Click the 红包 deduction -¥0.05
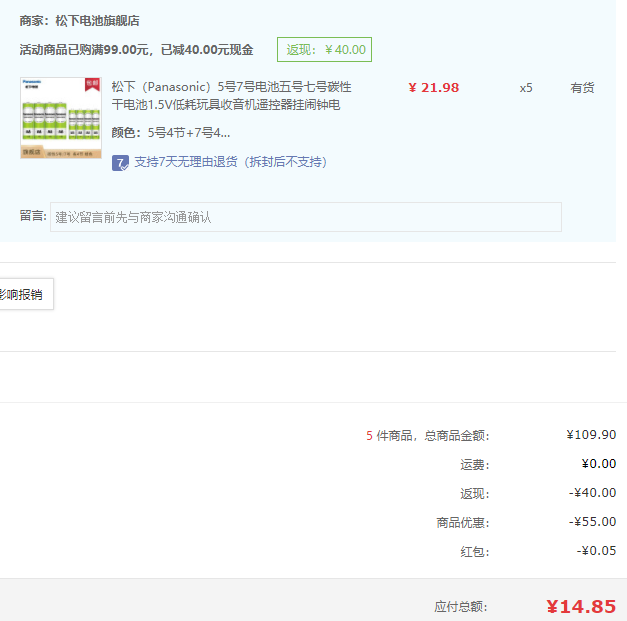627x621 pixels. (596, 551)
